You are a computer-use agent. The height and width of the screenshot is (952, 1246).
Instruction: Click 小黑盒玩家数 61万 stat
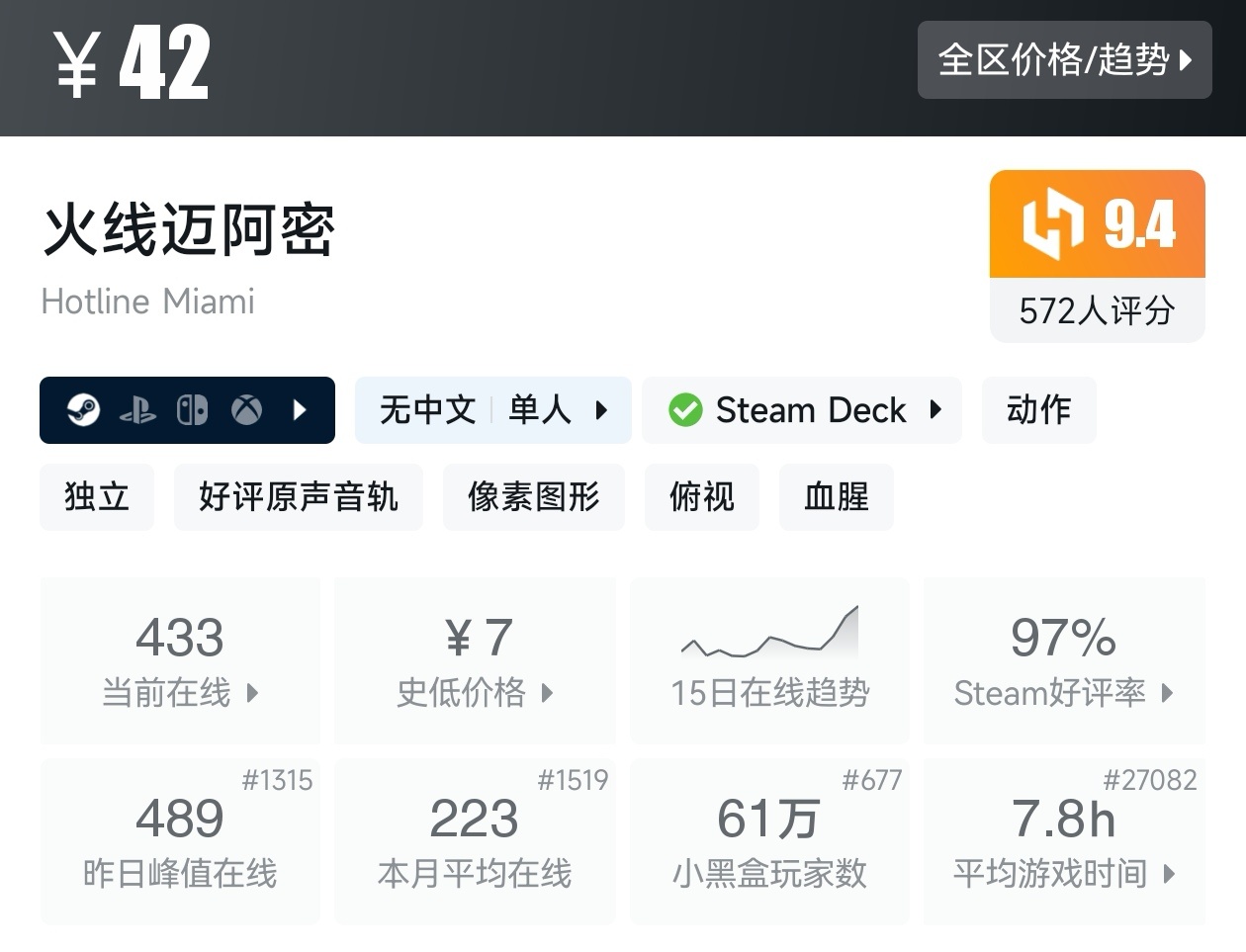tap(769, 842)
